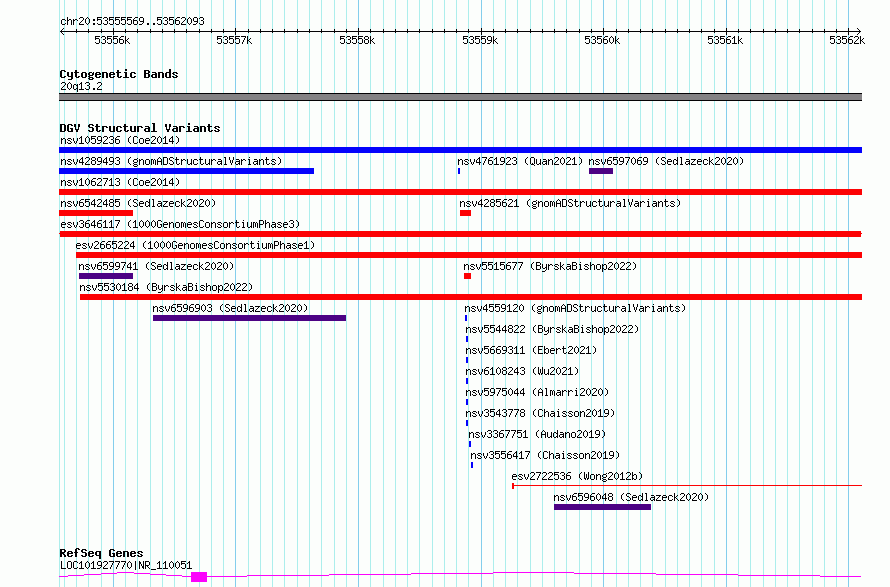Screen dimensions: 890x587
Task: Click nsv4285621 (gnomADStructuralVariants) label
Action: click(x=570, y=203)
